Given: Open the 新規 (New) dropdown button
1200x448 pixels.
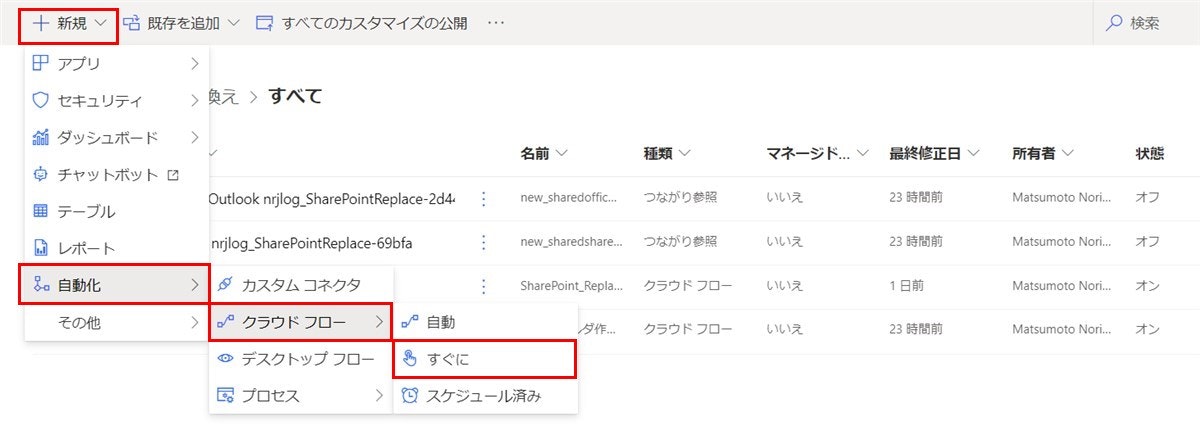Looking at the screenshot, I should [69, 22].
